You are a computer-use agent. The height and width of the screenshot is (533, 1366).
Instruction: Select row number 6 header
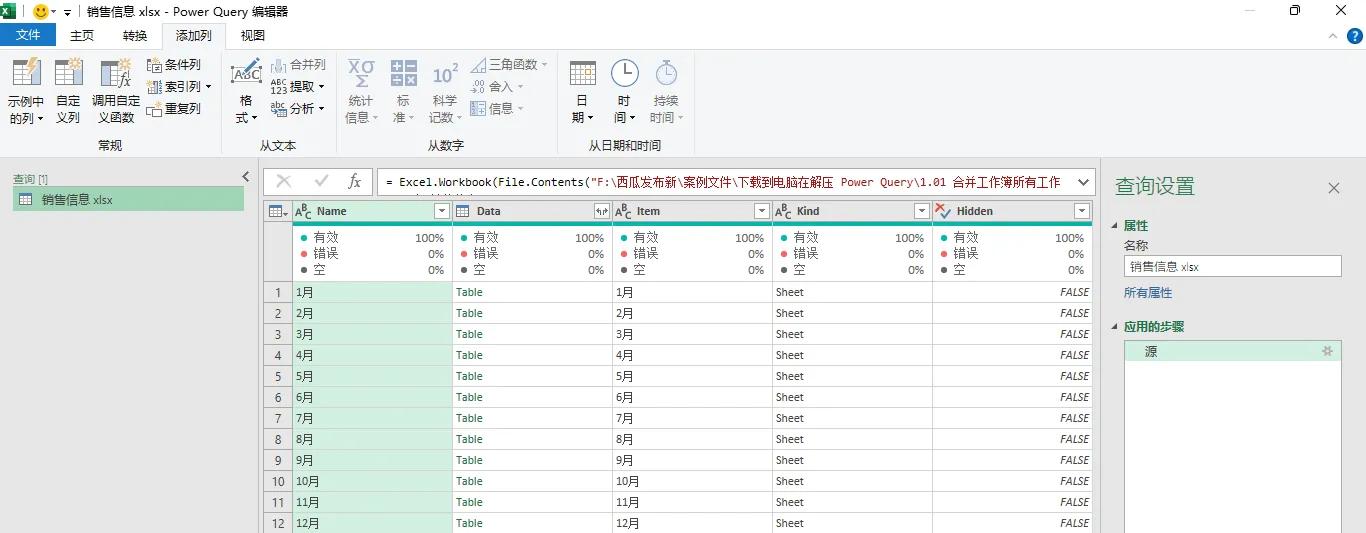(278, 397)
